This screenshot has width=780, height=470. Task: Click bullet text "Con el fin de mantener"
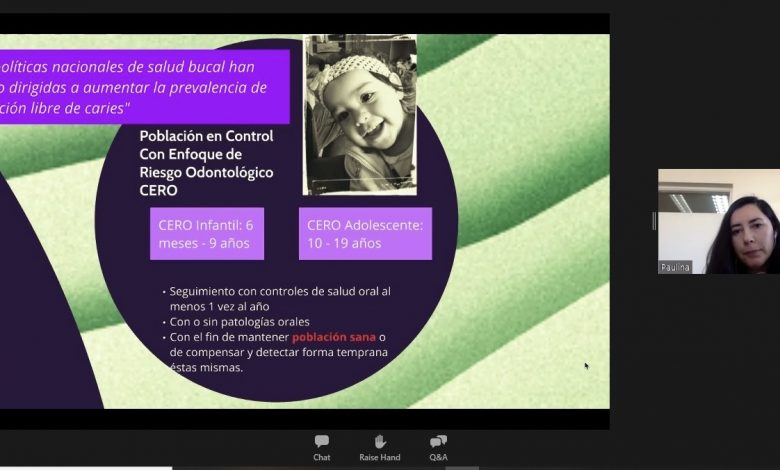click(x=230, y=337)
